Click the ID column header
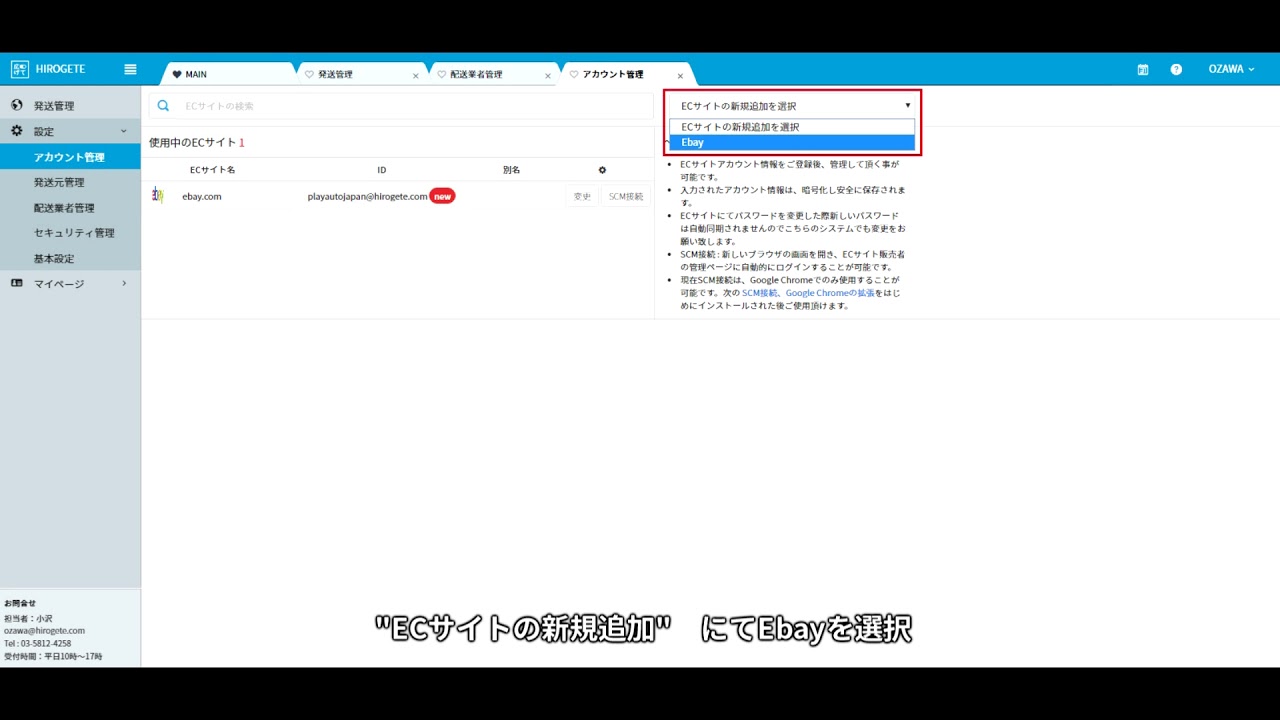 [x=382, y=170]
